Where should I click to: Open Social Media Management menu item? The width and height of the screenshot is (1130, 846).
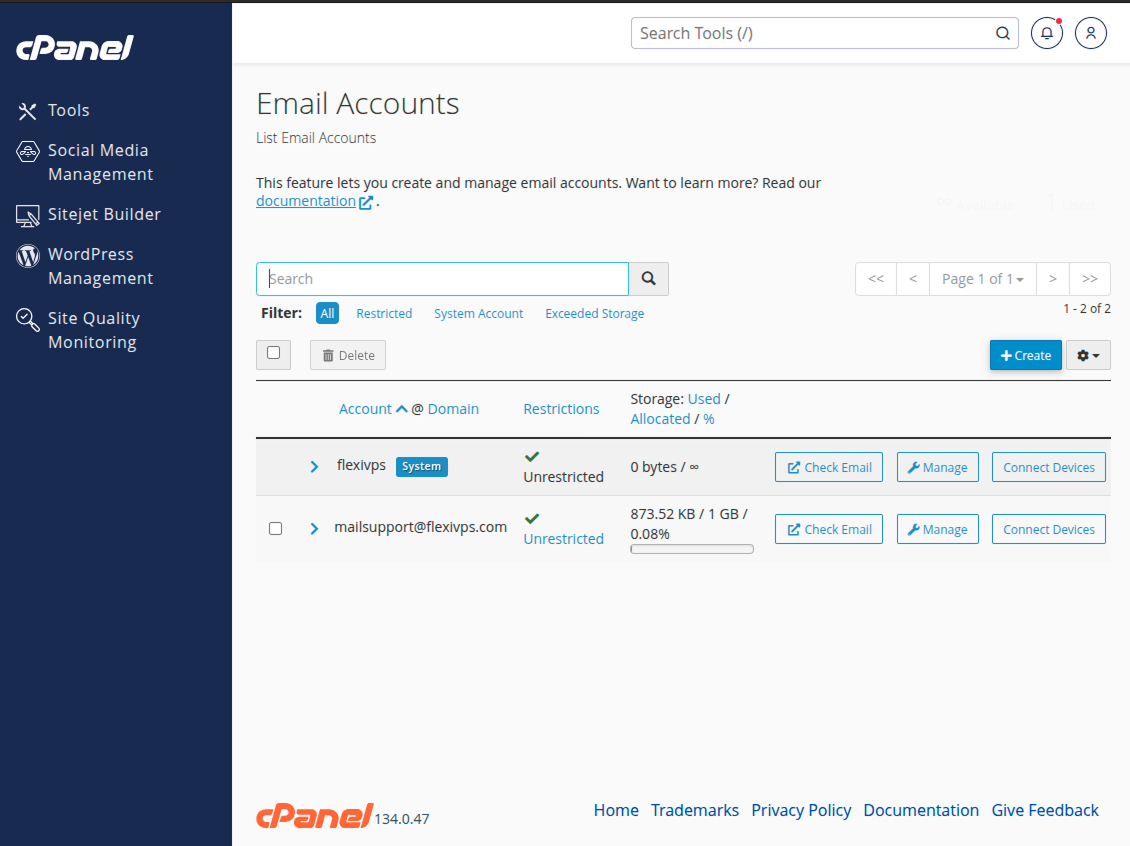click(x=100, y=162)
